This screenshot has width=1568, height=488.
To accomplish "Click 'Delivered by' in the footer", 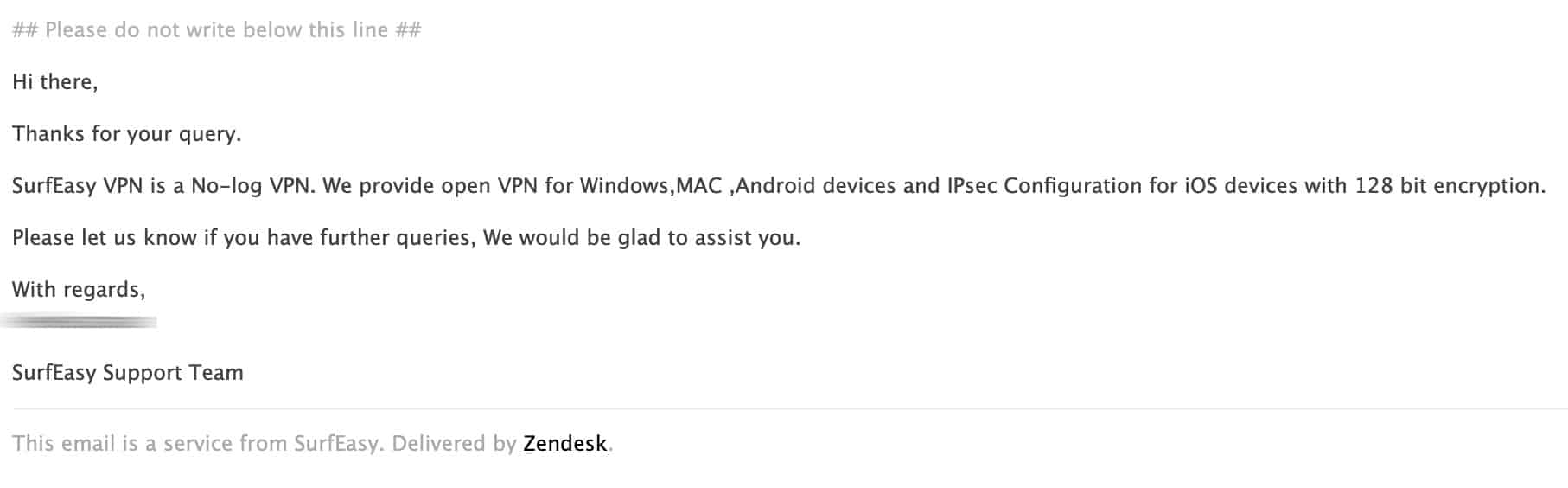I will tap(454, 444).
